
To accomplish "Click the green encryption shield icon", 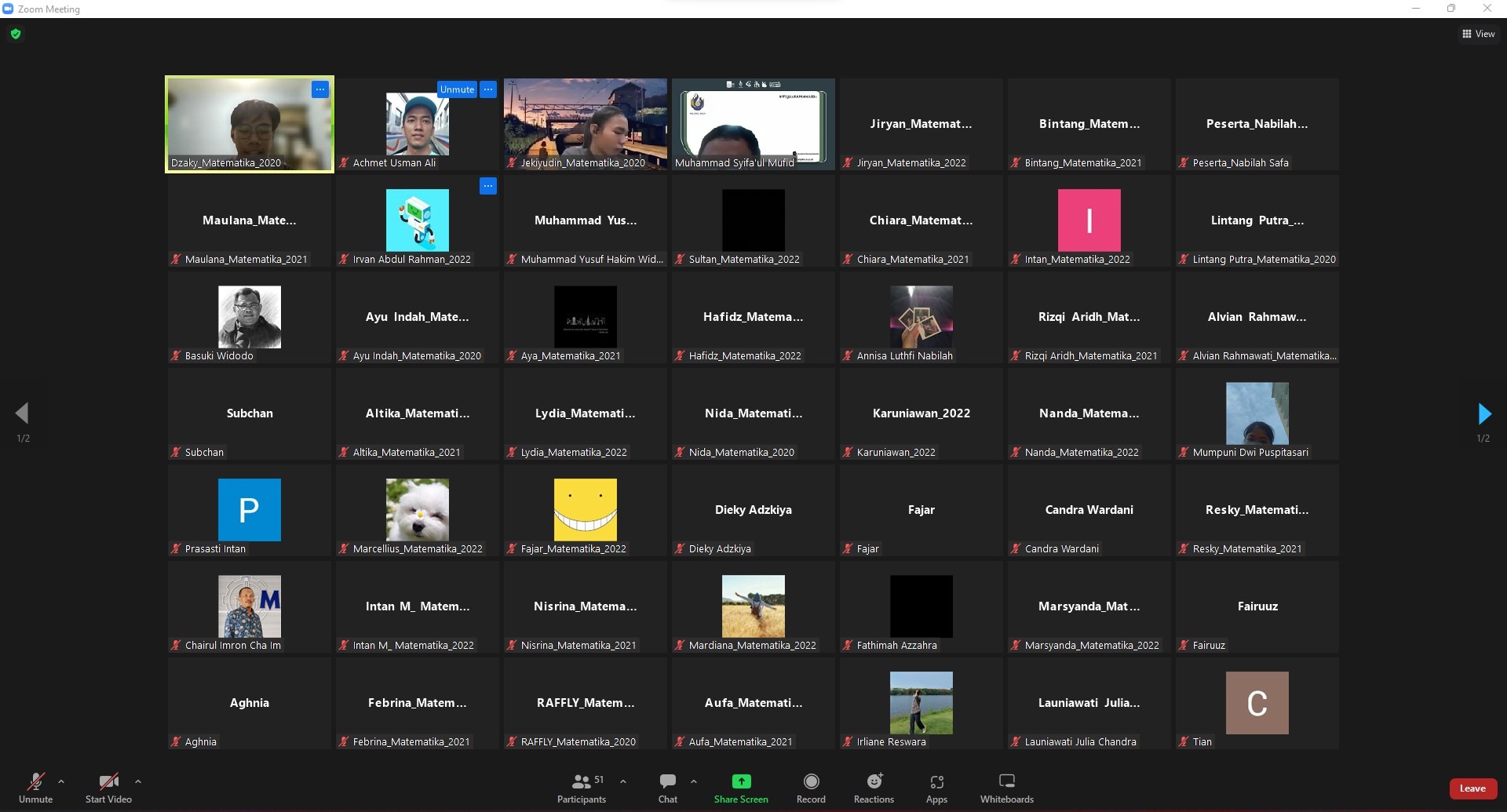I will point(16,34).
